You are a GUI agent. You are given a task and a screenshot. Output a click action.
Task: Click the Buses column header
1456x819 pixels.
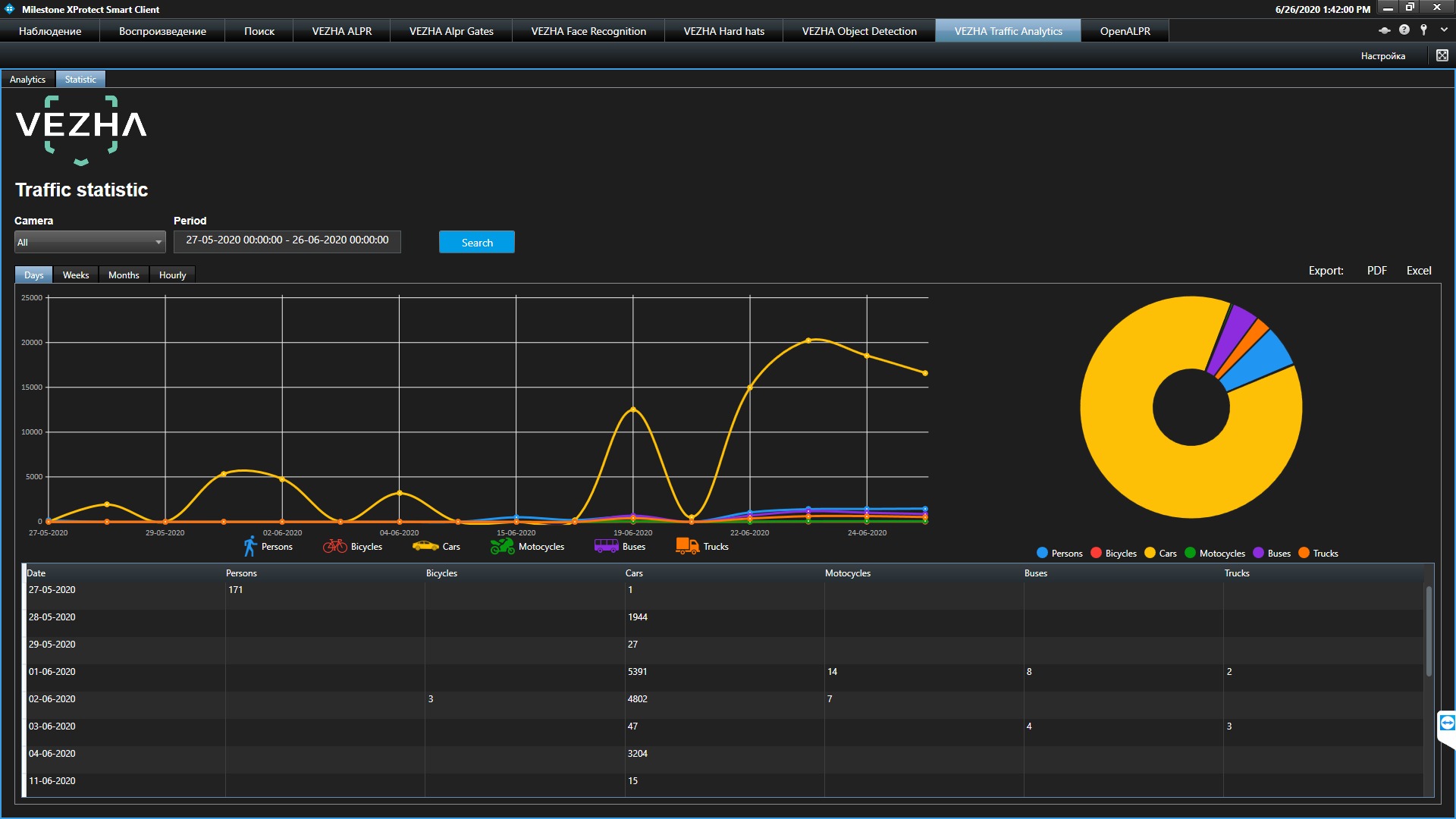pos(1036,573)
